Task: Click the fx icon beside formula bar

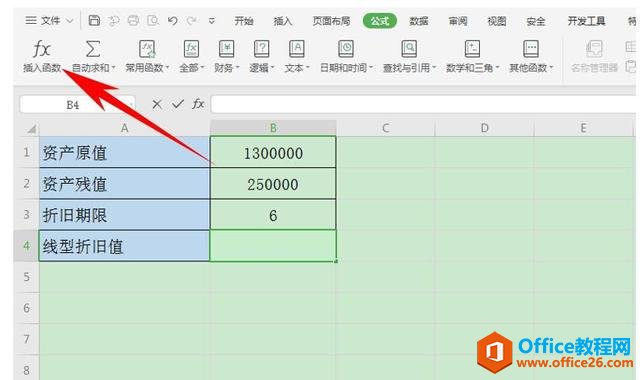Action: tap(198, 104)
